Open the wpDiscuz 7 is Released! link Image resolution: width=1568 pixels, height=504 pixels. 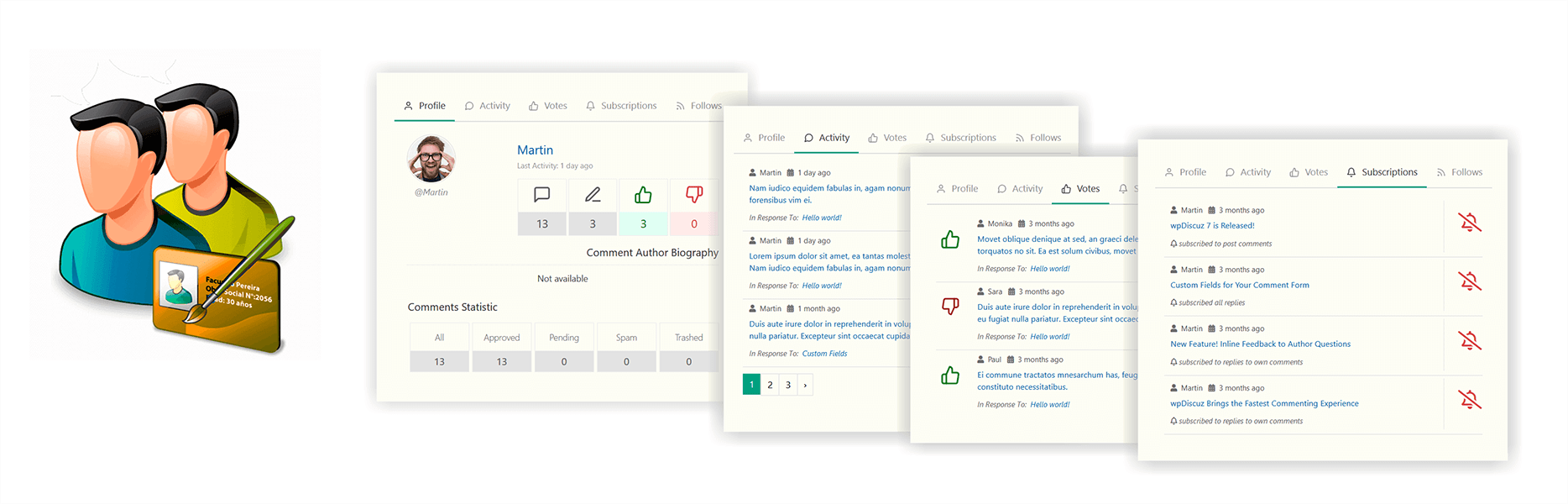coord(1212,226)
